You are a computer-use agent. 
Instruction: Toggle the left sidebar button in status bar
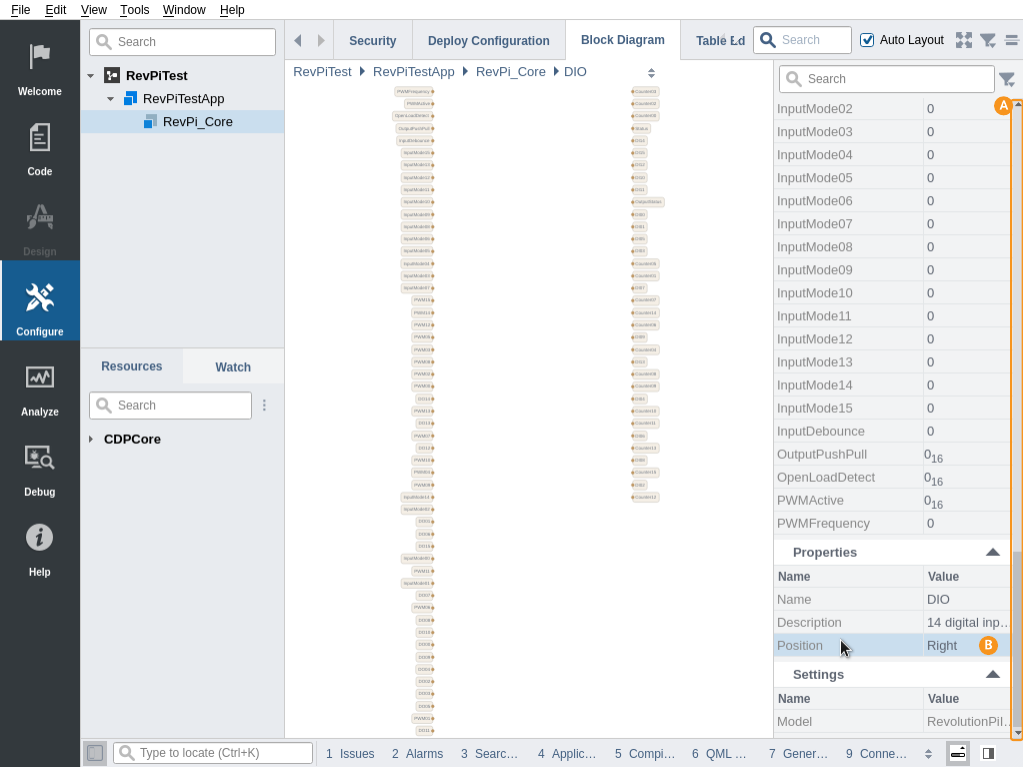94,753
